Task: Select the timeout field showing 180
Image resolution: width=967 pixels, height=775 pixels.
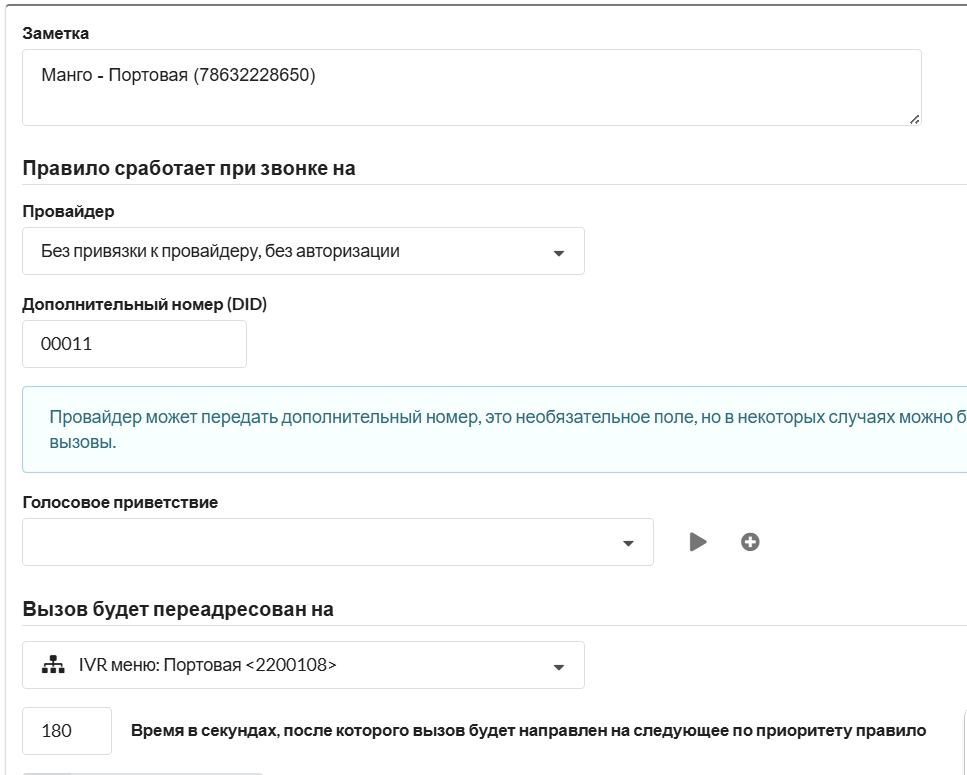Action: click(67, 731)
